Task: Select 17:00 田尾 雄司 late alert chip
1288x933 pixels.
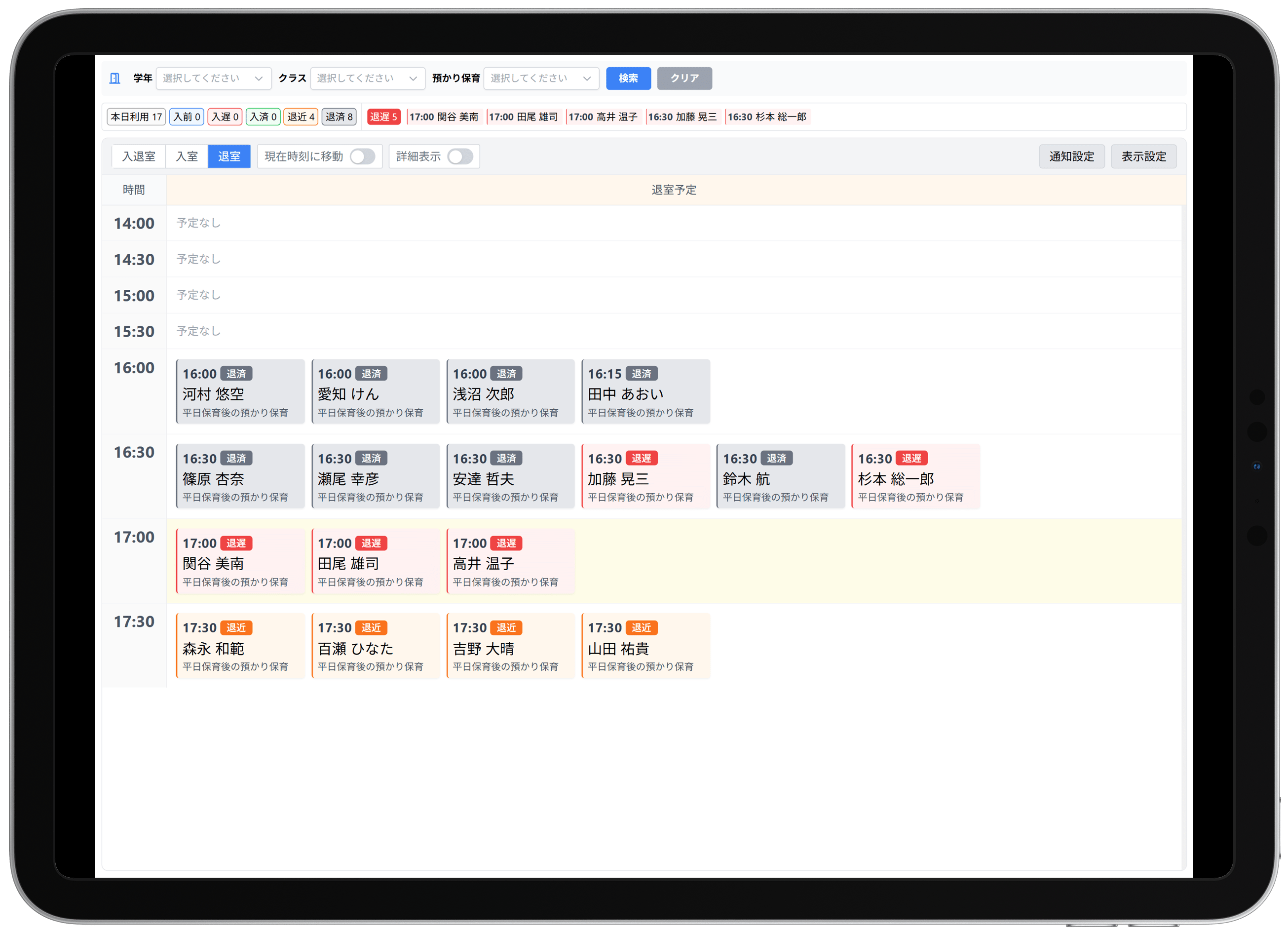Action: pyautogui.click(x=523, y=117)
